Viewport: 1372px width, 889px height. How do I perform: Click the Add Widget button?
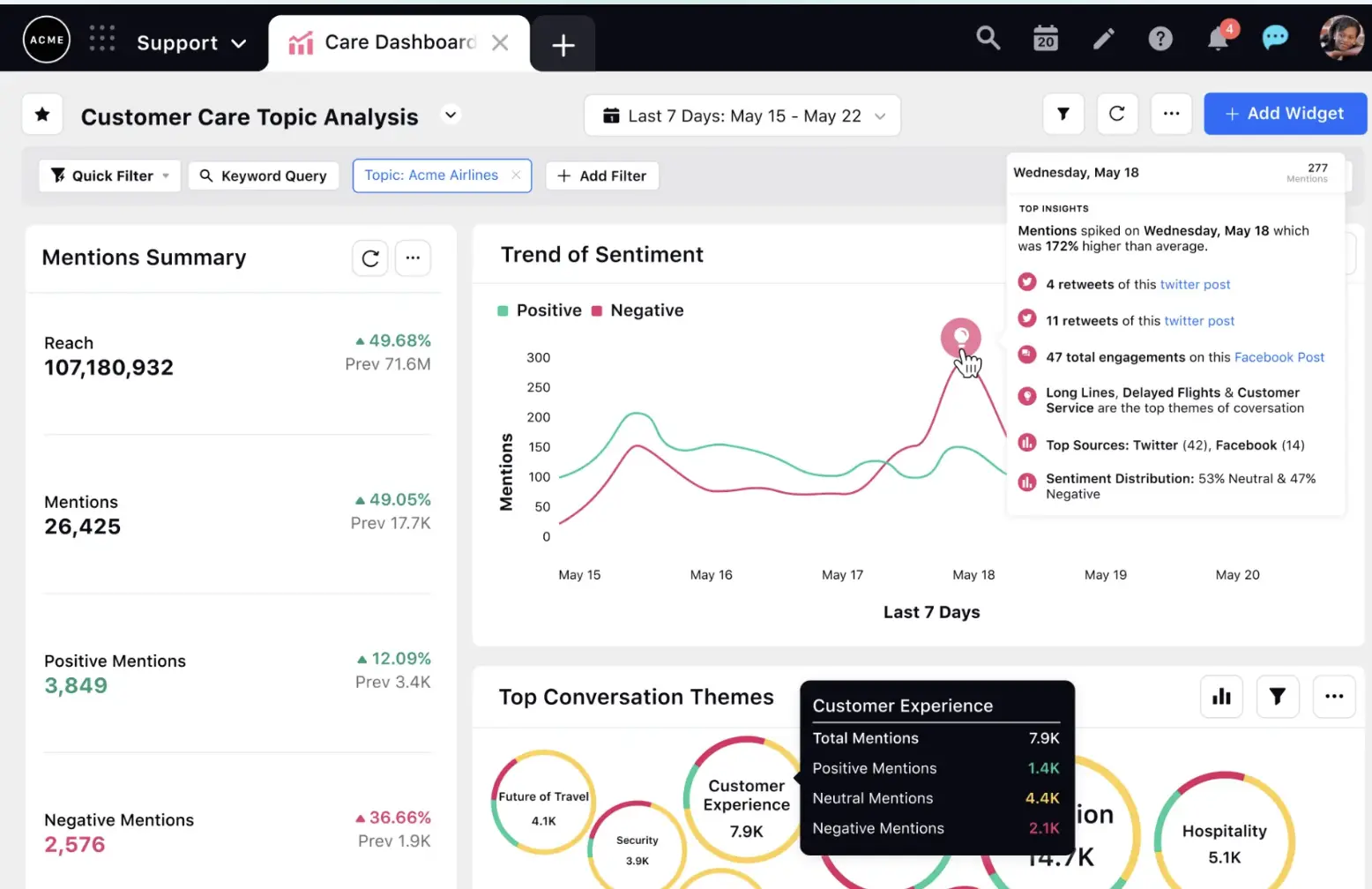click(x=1285, y=114)
